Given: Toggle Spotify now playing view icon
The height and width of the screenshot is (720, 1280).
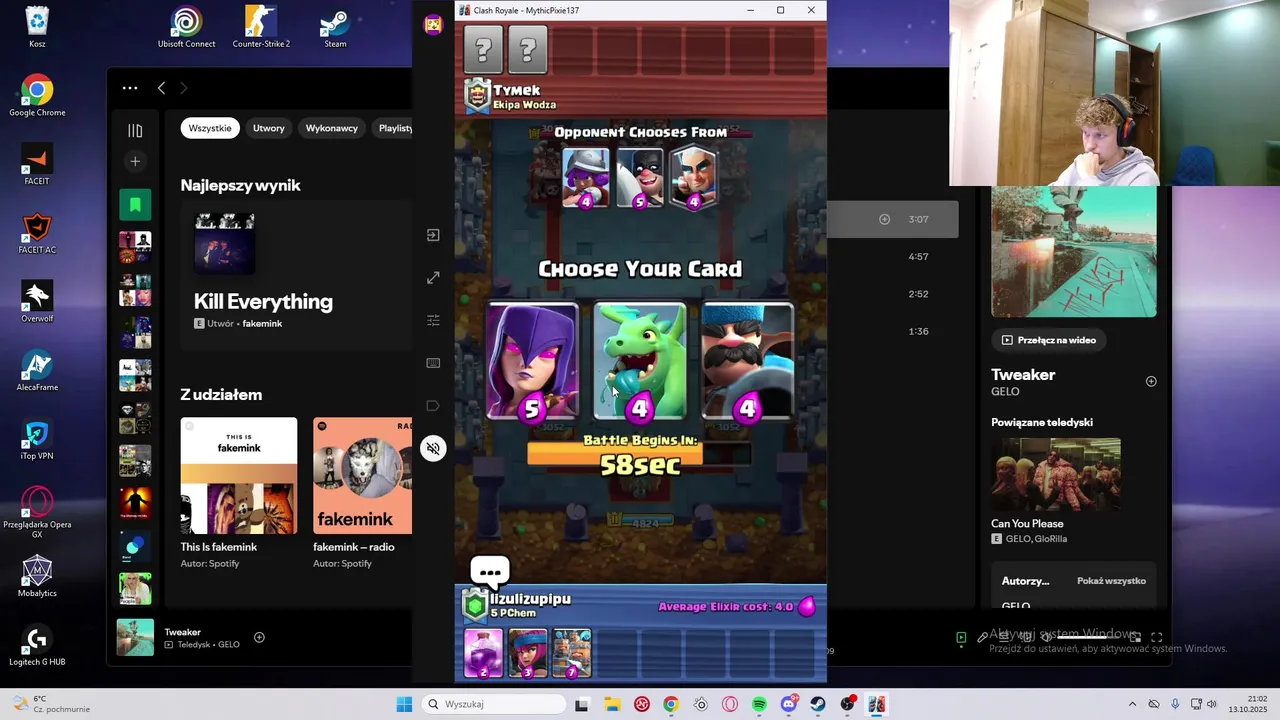Looking at the screenshot, I should point(961,637).
